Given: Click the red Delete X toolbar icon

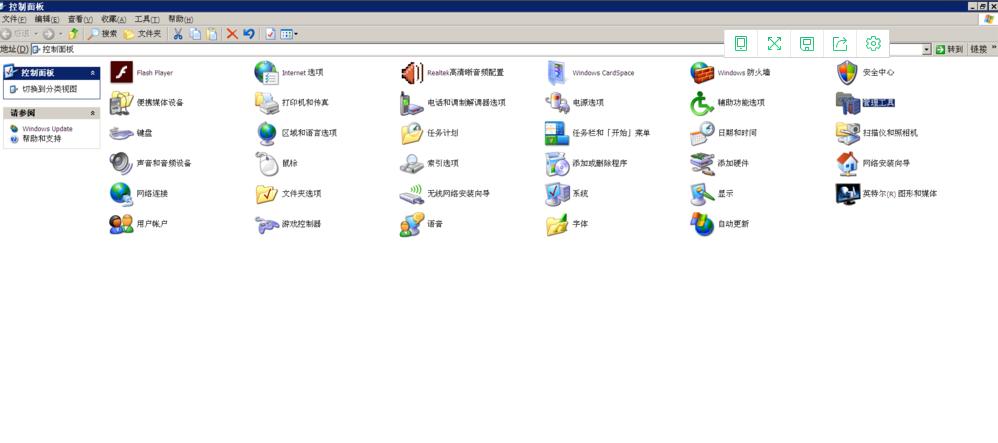Looking at the screenshot, I should pyautogui.click(x=232, y=33).
